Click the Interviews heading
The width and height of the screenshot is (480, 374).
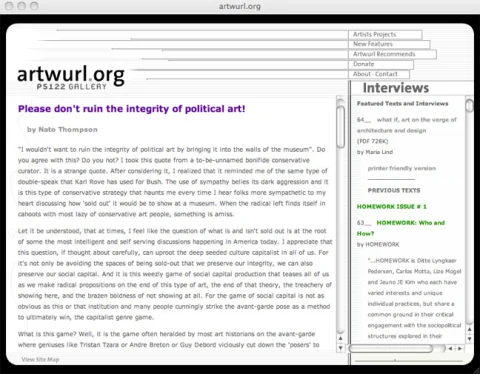pyautogui.click(x=396, y=88)
